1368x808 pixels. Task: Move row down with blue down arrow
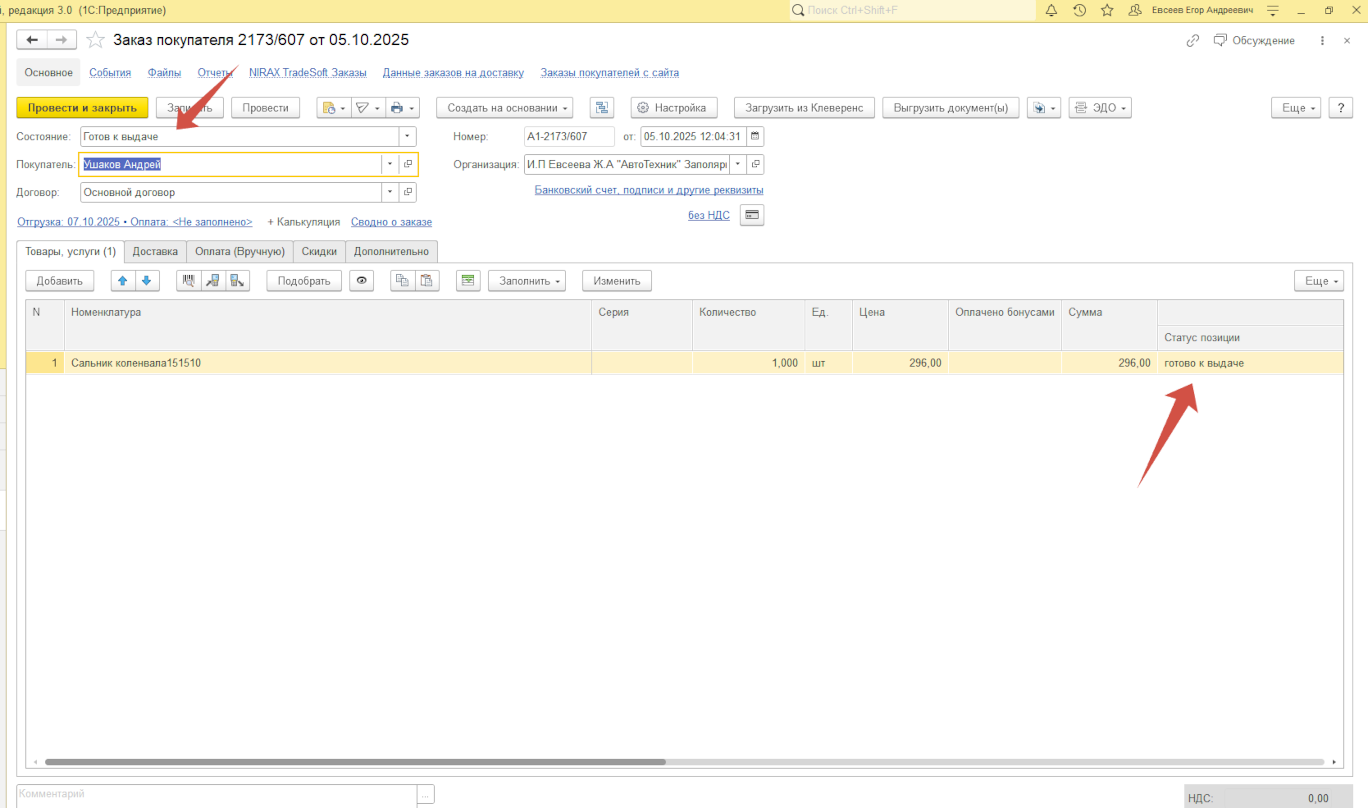tap(146, 281)
